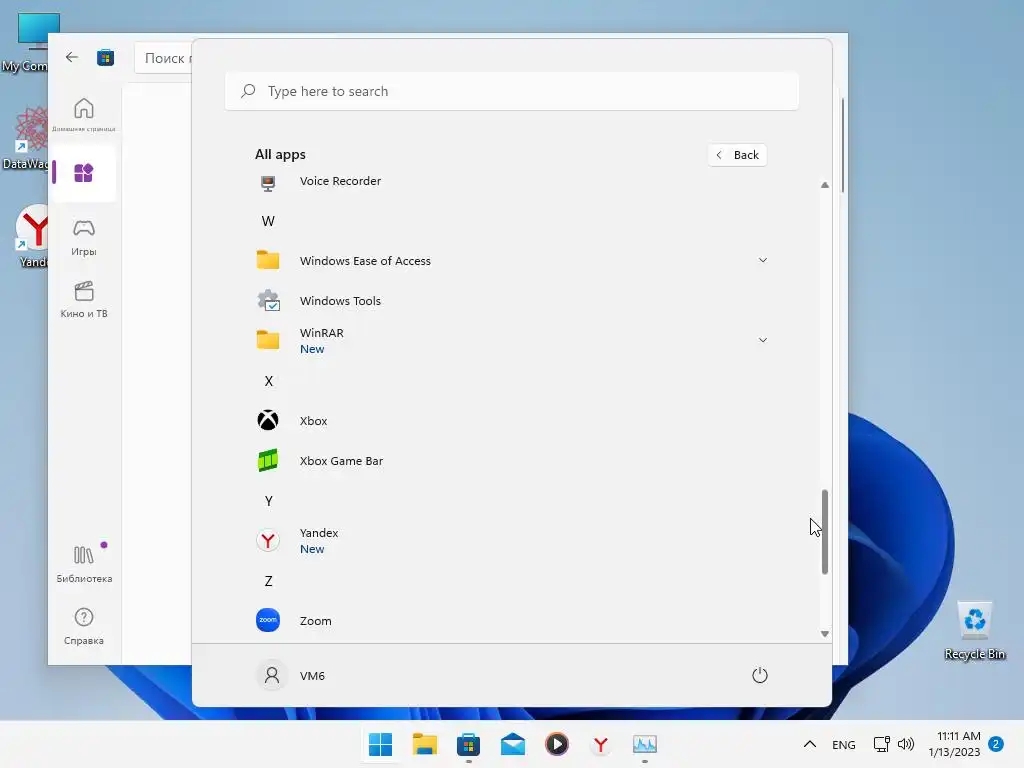The height and width of the screenshot is (768, 1024).
Task: Open File Explorer from the taskbar
Action: point(424,744)
